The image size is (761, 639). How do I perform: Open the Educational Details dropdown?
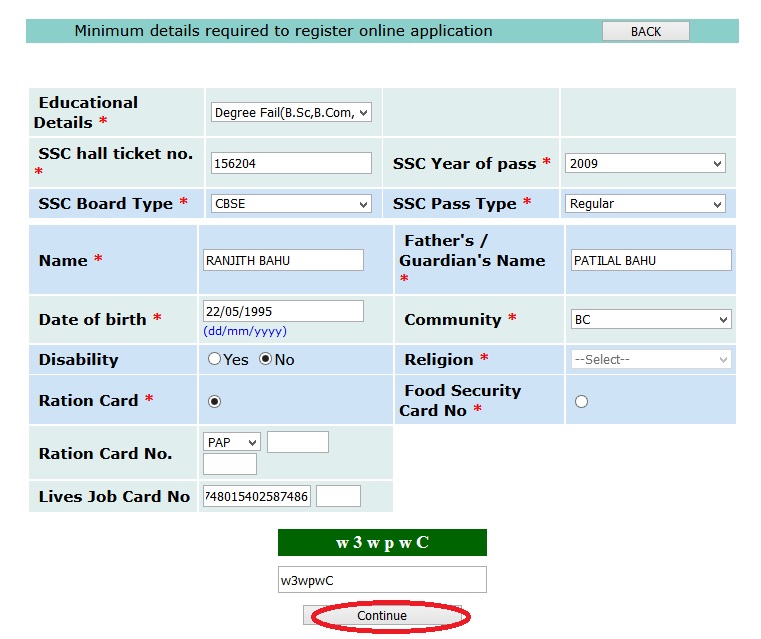pos(291,113)
